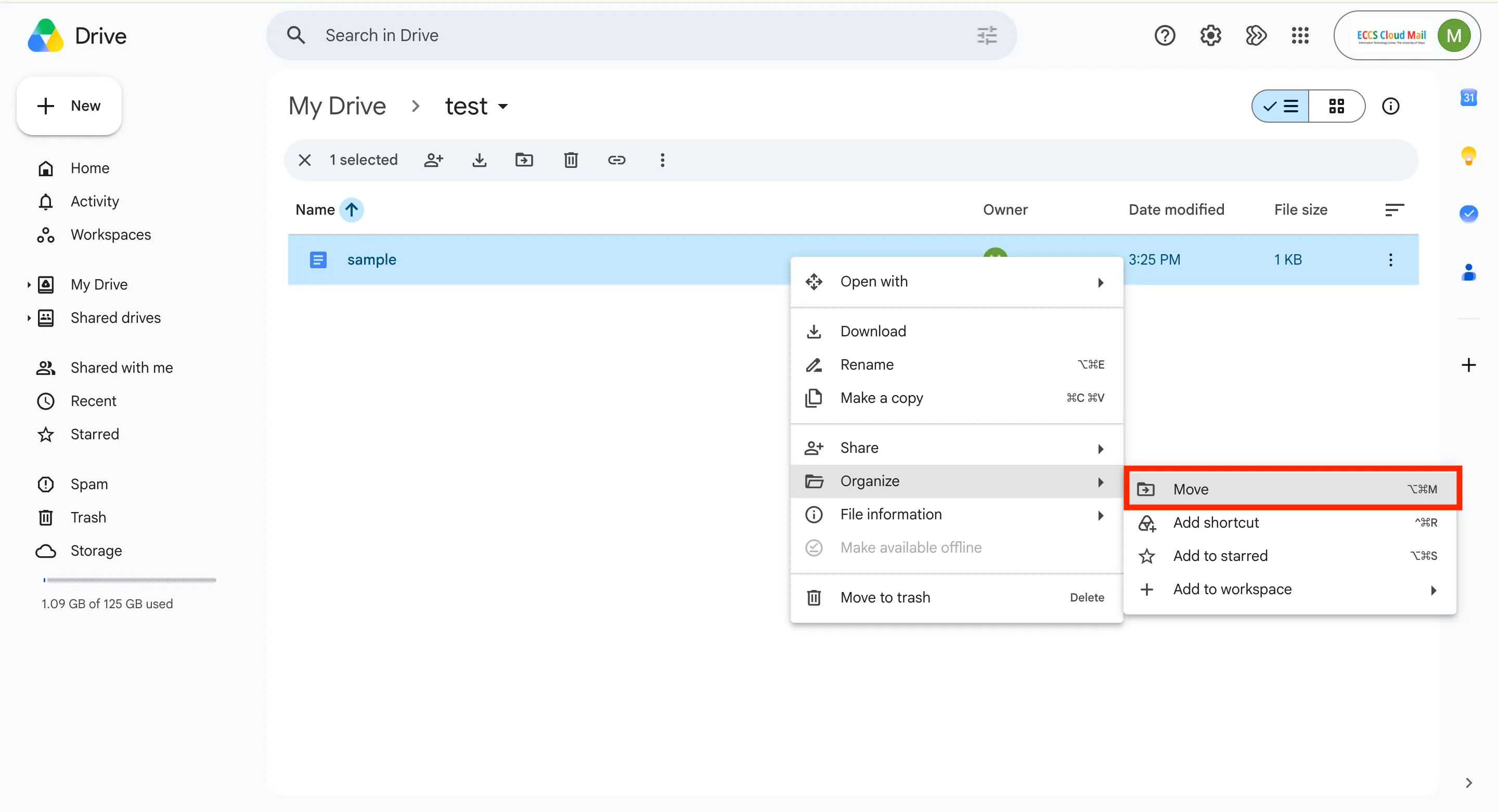
Task: Click the storage usage bar
Action: 130,580
